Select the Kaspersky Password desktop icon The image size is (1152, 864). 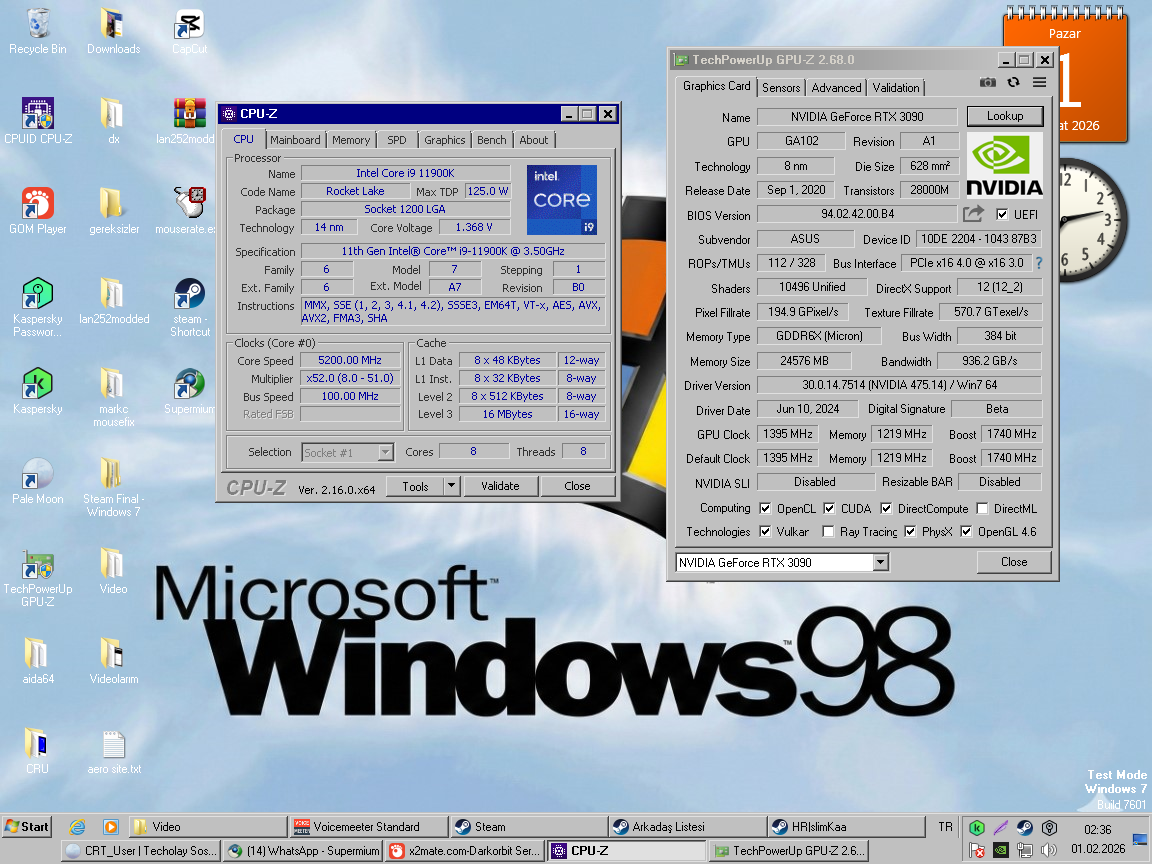point(37,307)
